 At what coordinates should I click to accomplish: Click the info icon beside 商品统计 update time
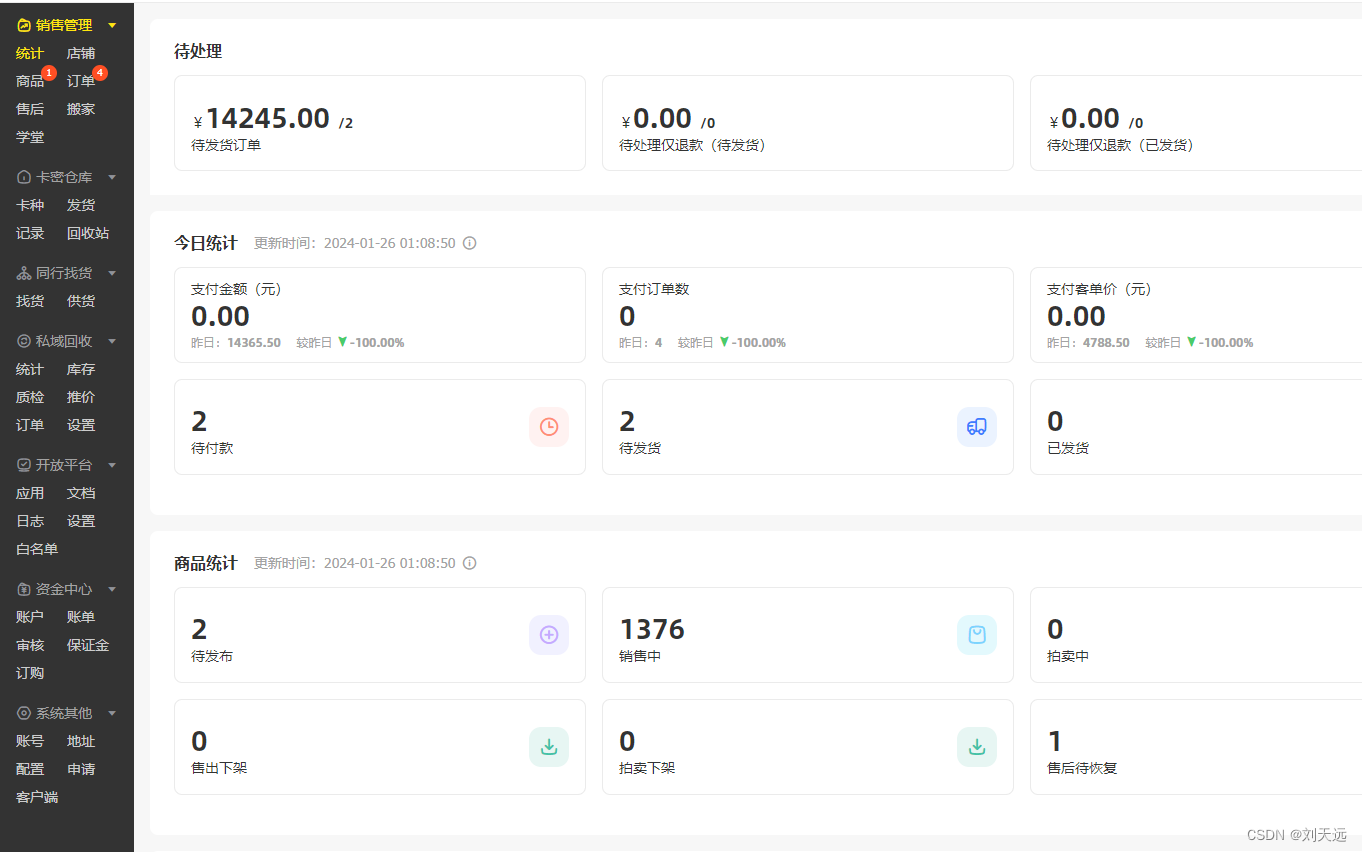pos(469,563)
